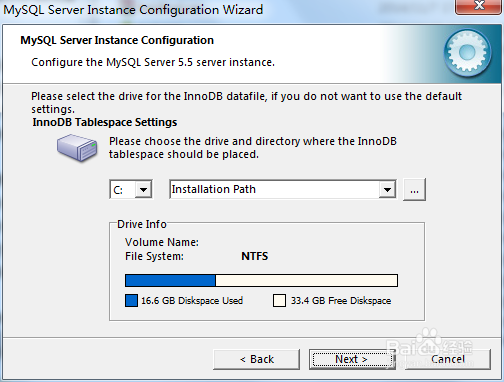Screen dimensions: 504x382
Task: Browse for directory with the ... button
Action: (x=414, y=190)
